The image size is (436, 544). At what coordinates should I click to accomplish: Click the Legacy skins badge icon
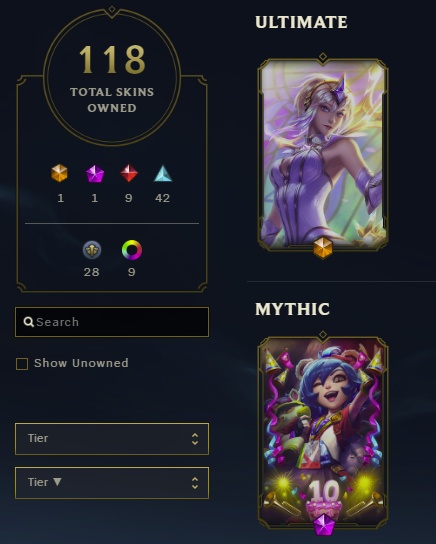[92, 250]
